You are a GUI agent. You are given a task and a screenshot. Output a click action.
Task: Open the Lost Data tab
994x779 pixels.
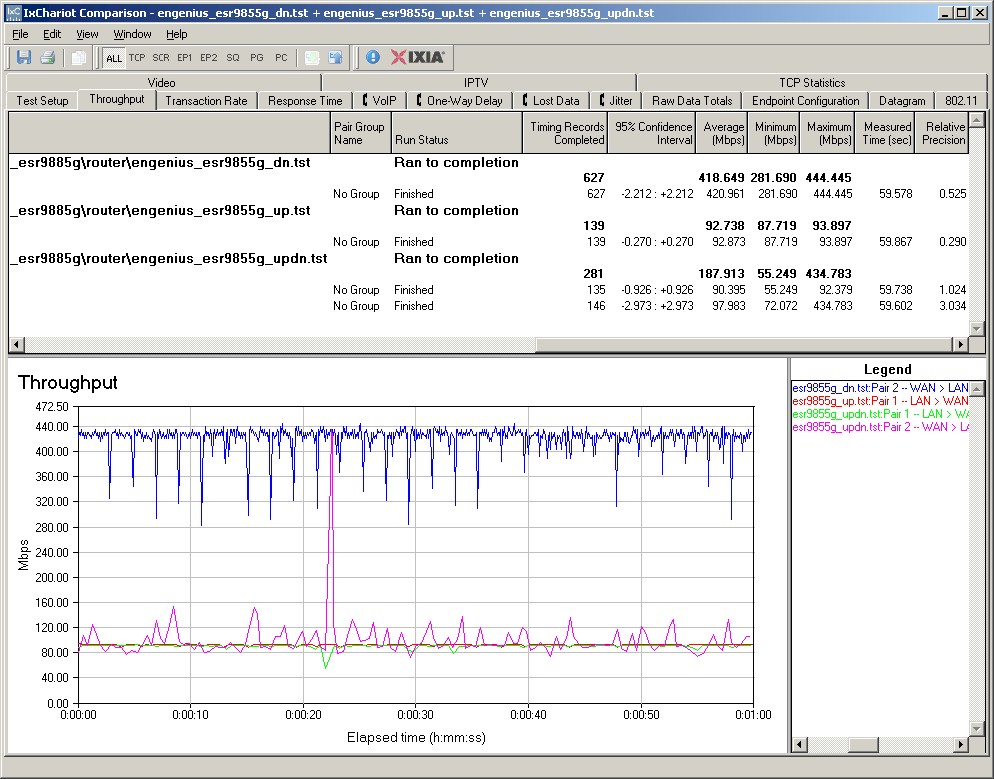click(x=550, y=101)
